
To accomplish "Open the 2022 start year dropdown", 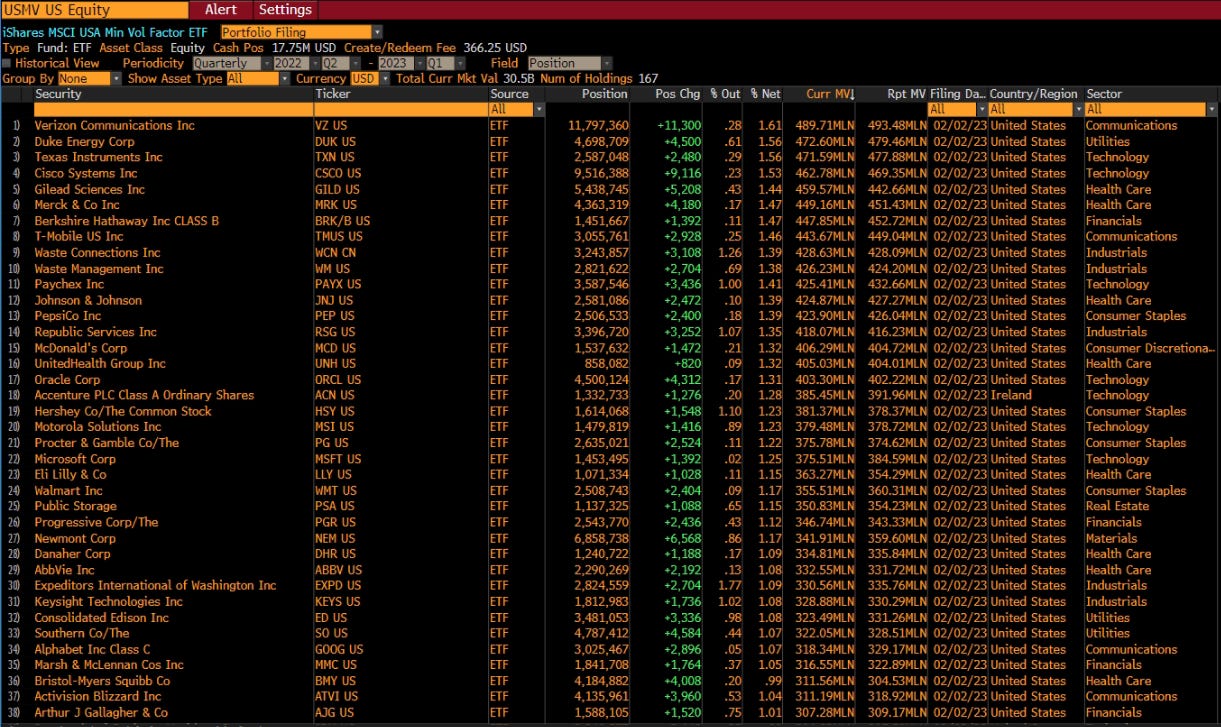I will pyautogui.click(x=298, y=63).
